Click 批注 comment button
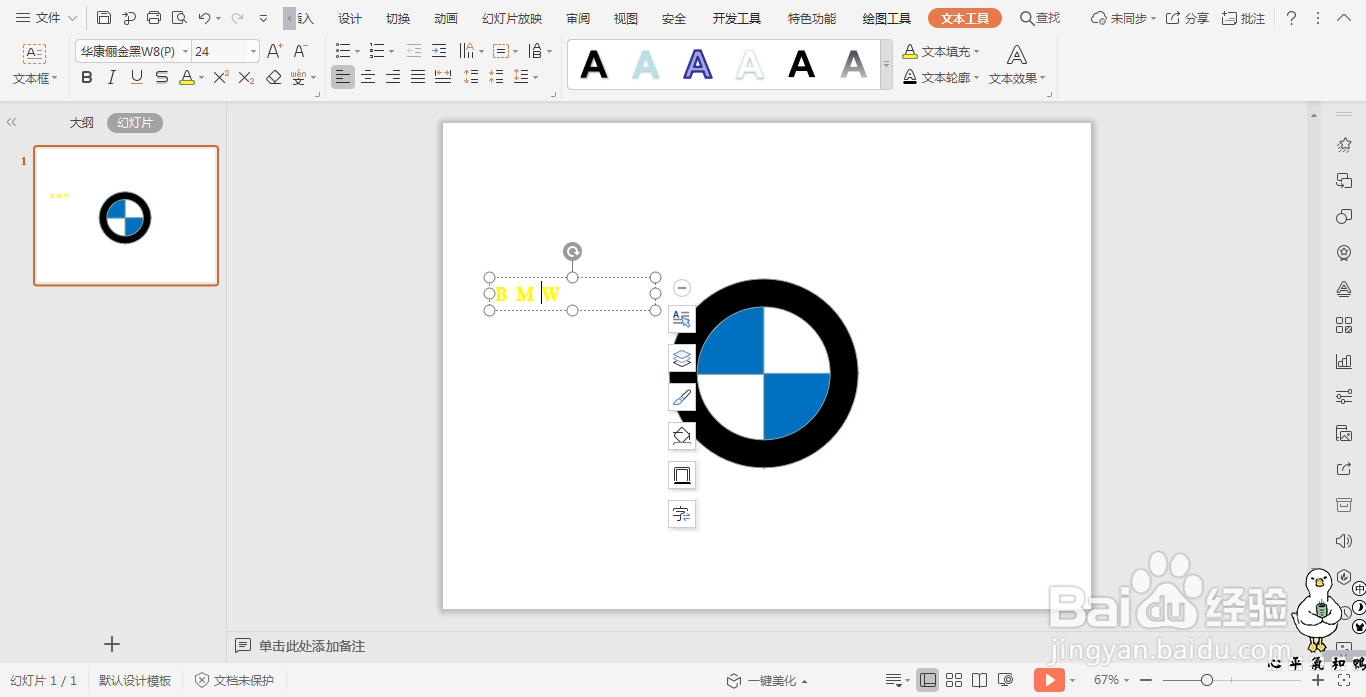This screenshot has height=697, width=1366. (x=1243, y=18)
